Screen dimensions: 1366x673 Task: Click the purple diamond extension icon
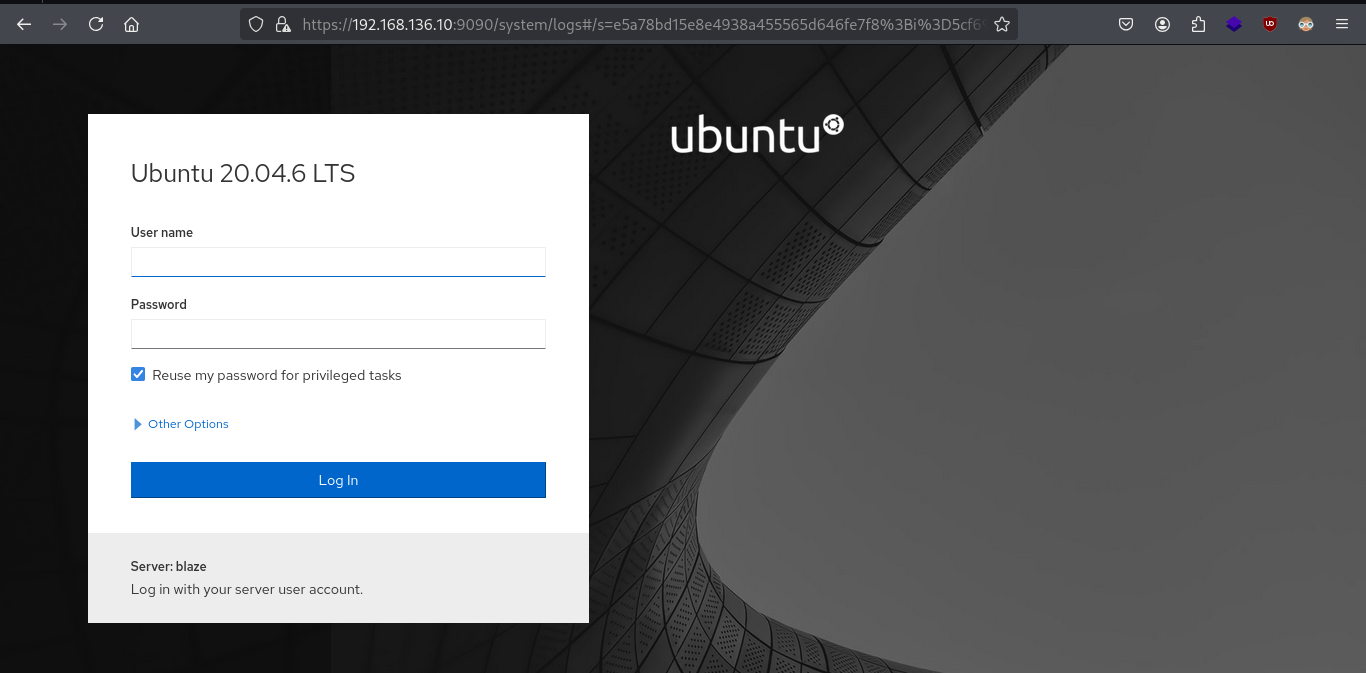click(x=1234, y=24)
